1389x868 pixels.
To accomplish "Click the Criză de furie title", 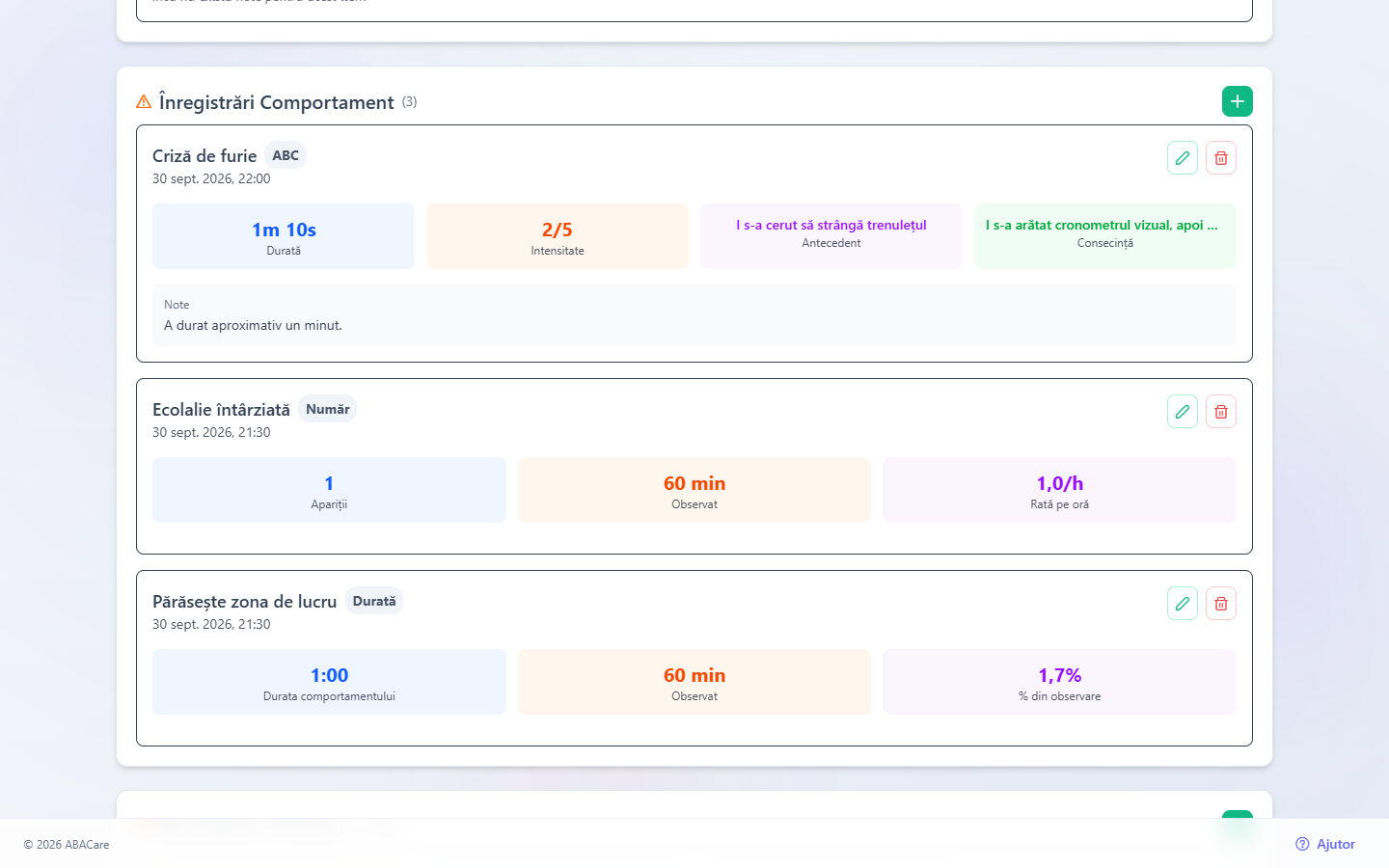I will point(204,156).
